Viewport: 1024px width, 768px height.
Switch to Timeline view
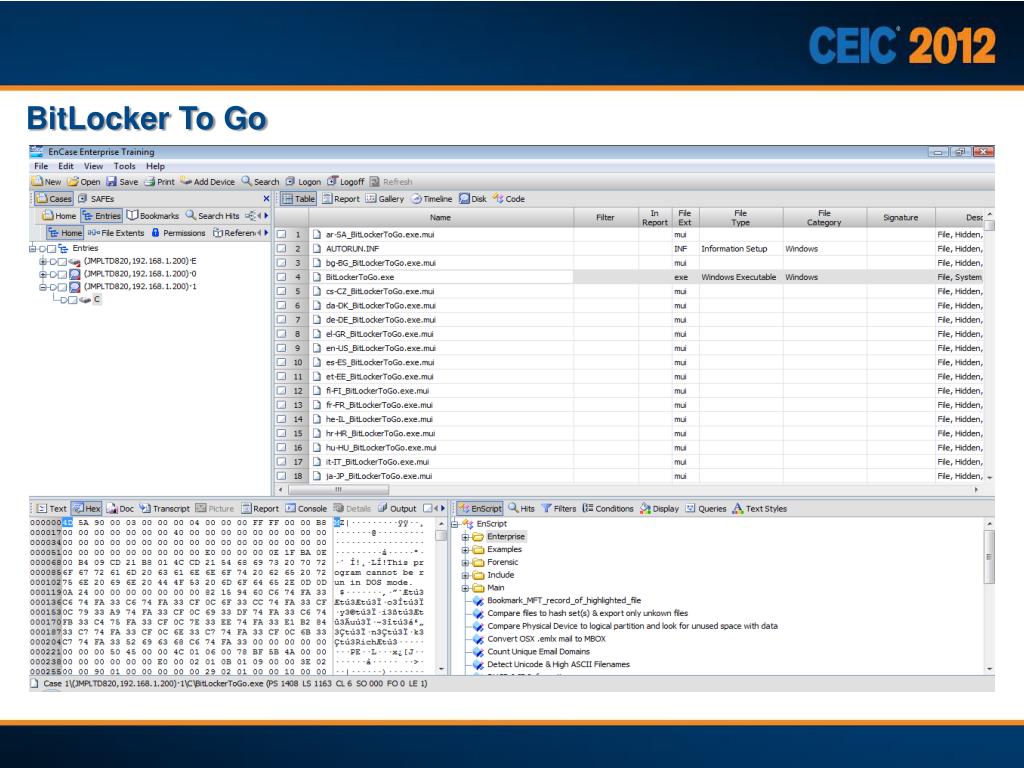pos(431,199)
